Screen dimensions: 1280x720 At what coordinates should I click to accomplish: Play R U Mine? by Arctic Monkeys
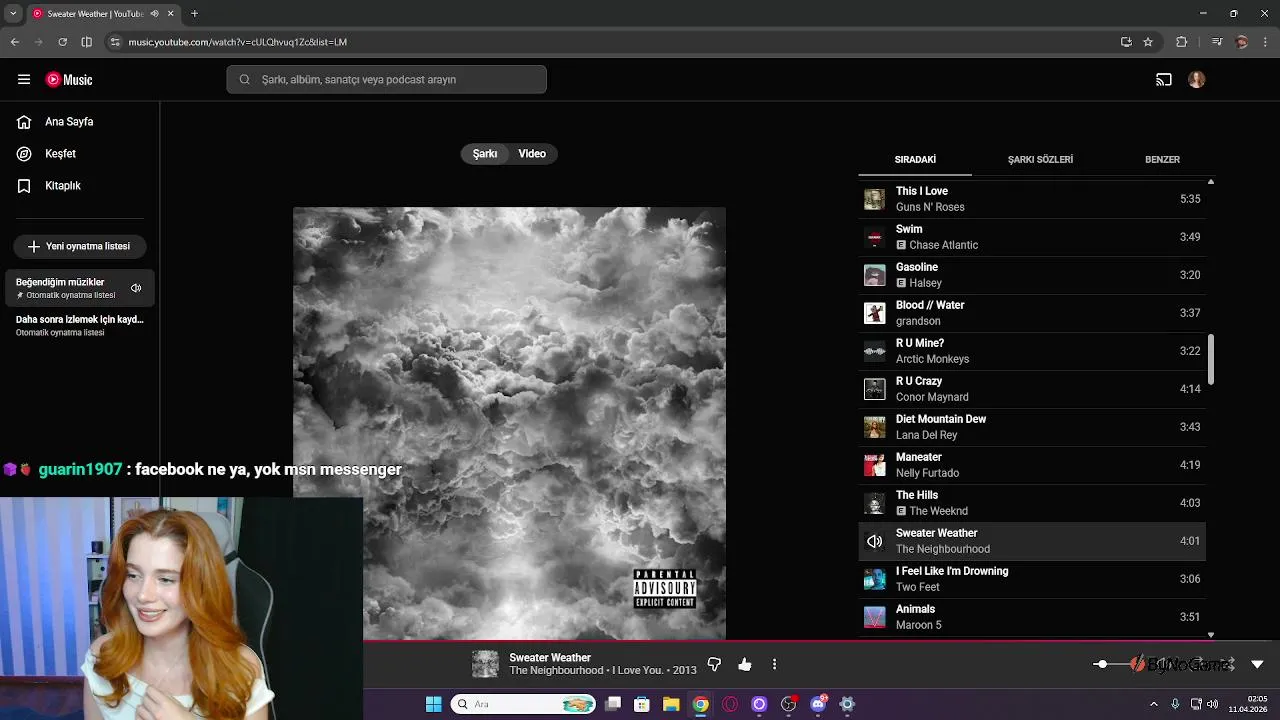point(1032,351)
